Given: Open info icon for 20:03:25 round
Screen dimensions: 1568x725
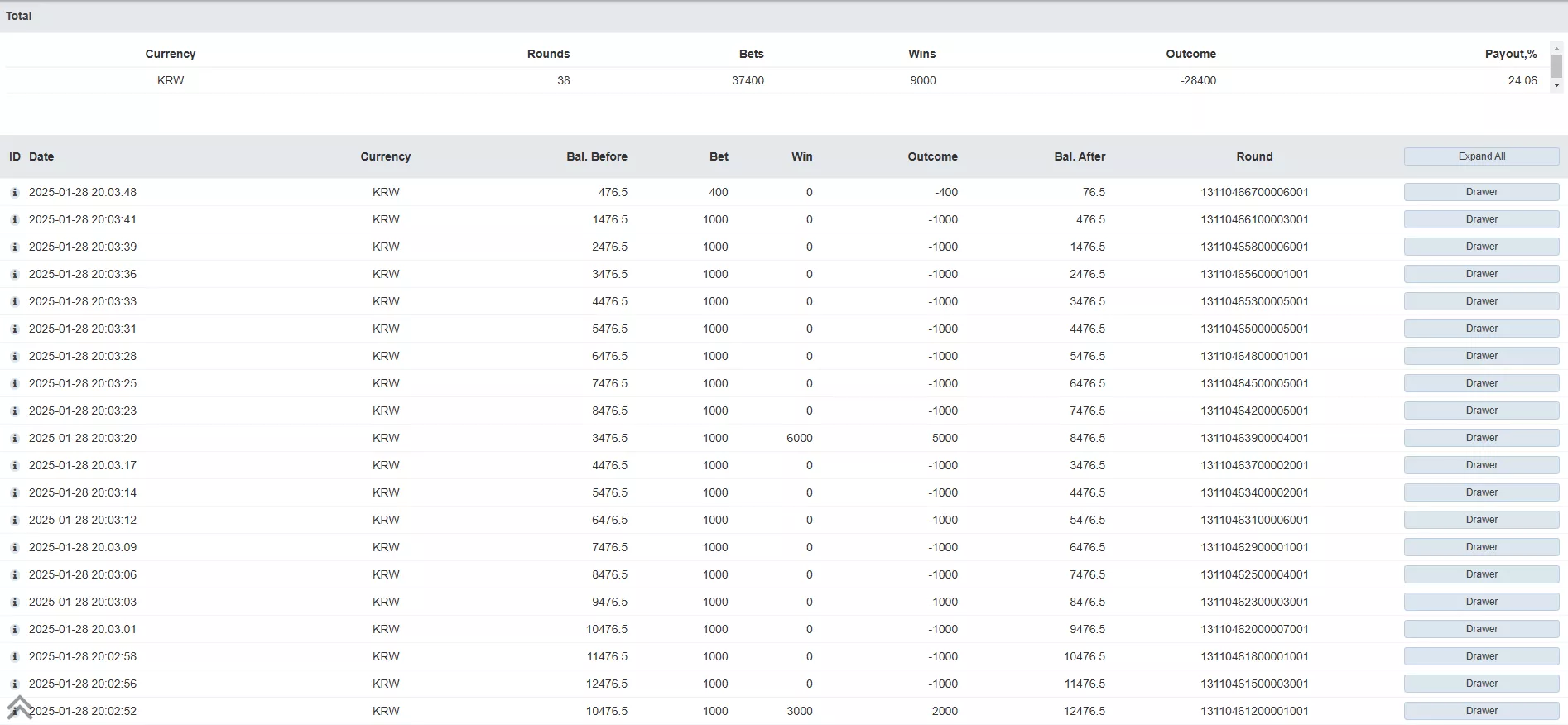Looking at the screenshot, I should [14, 383].
